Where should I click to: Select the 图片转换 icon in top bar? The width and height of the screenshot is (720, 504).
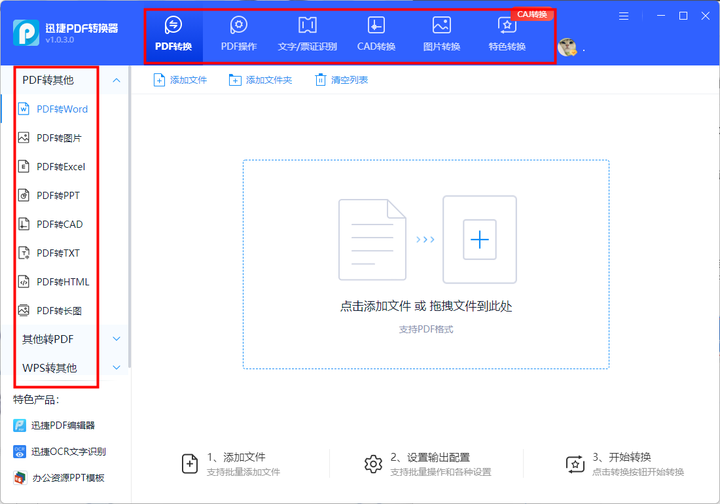(441, 26)
